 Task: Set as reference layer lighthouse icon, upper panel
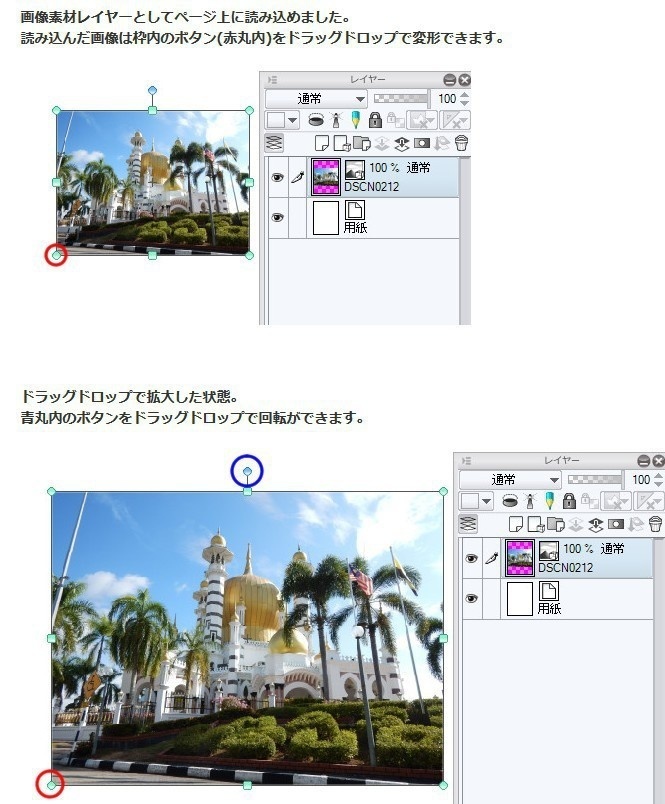pos(336,120)
